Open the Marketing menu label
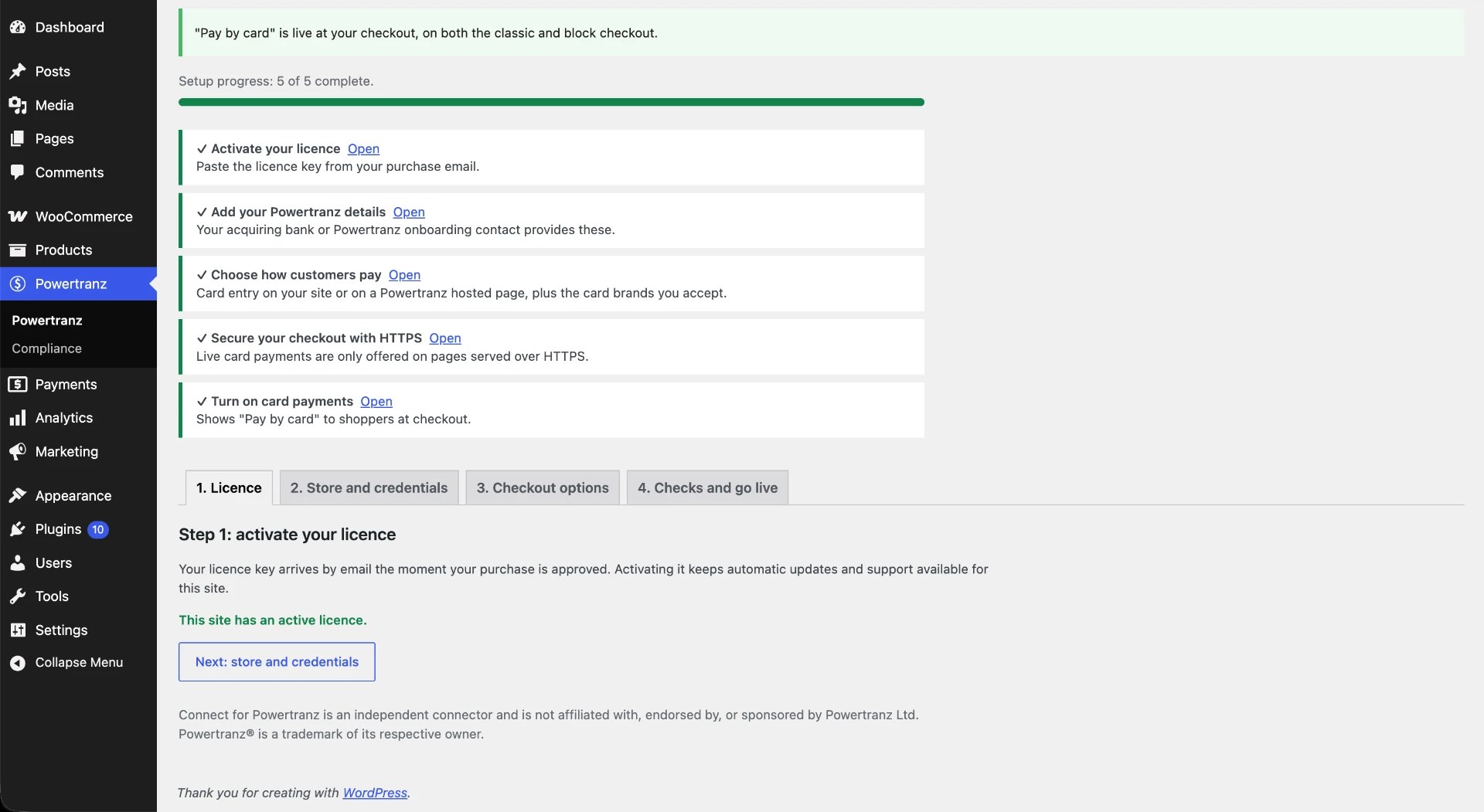Image resolution: width=1484 pixels, height=812 pixels. tap(66, 451)
